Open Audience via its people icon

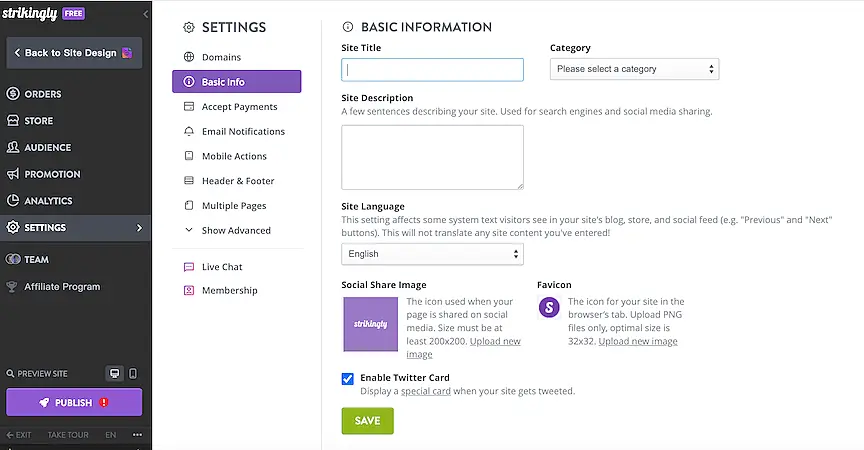(x=13, y=148)
